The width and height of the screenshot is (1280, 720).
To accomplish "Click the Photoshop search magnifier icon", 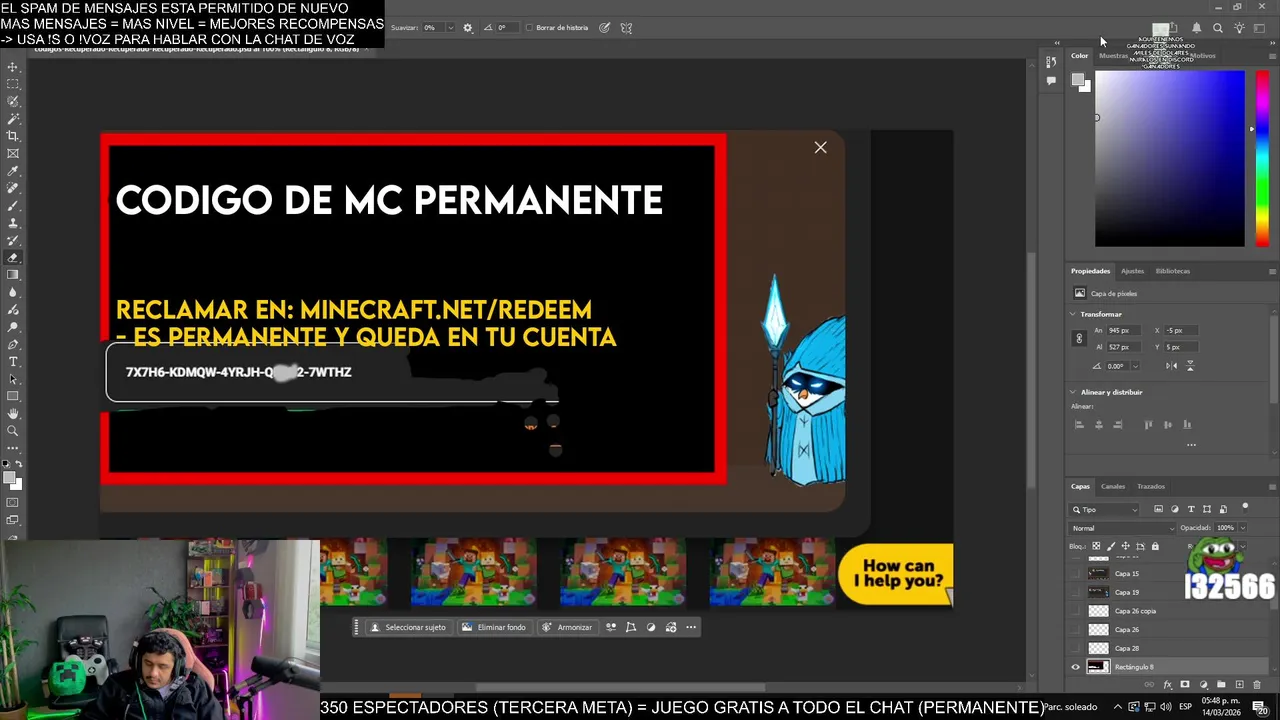I will [x=1217, y=28].
